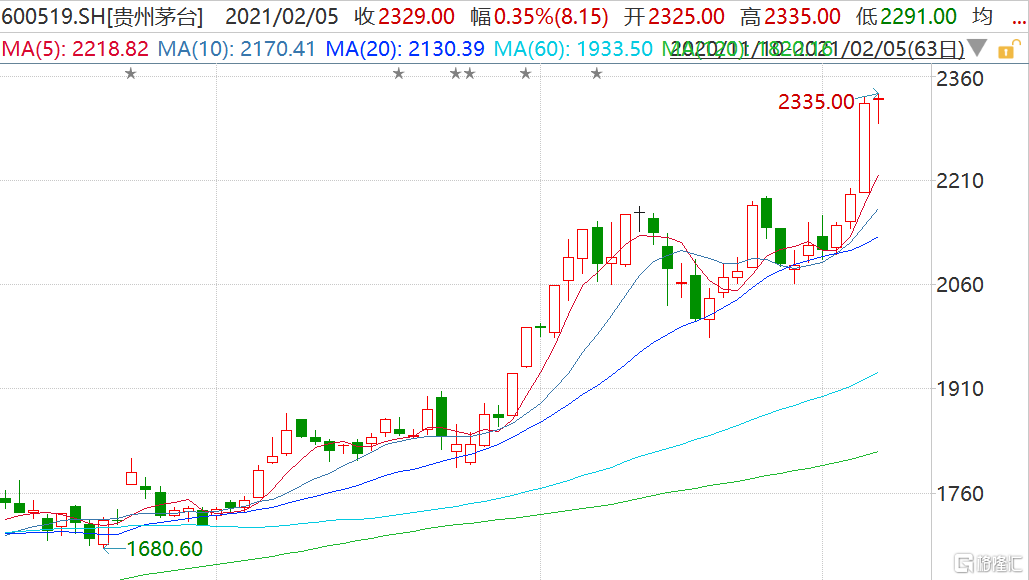Select the leftmost star event marker
This screenshot has width=1029, height=580.
[131, 74]
